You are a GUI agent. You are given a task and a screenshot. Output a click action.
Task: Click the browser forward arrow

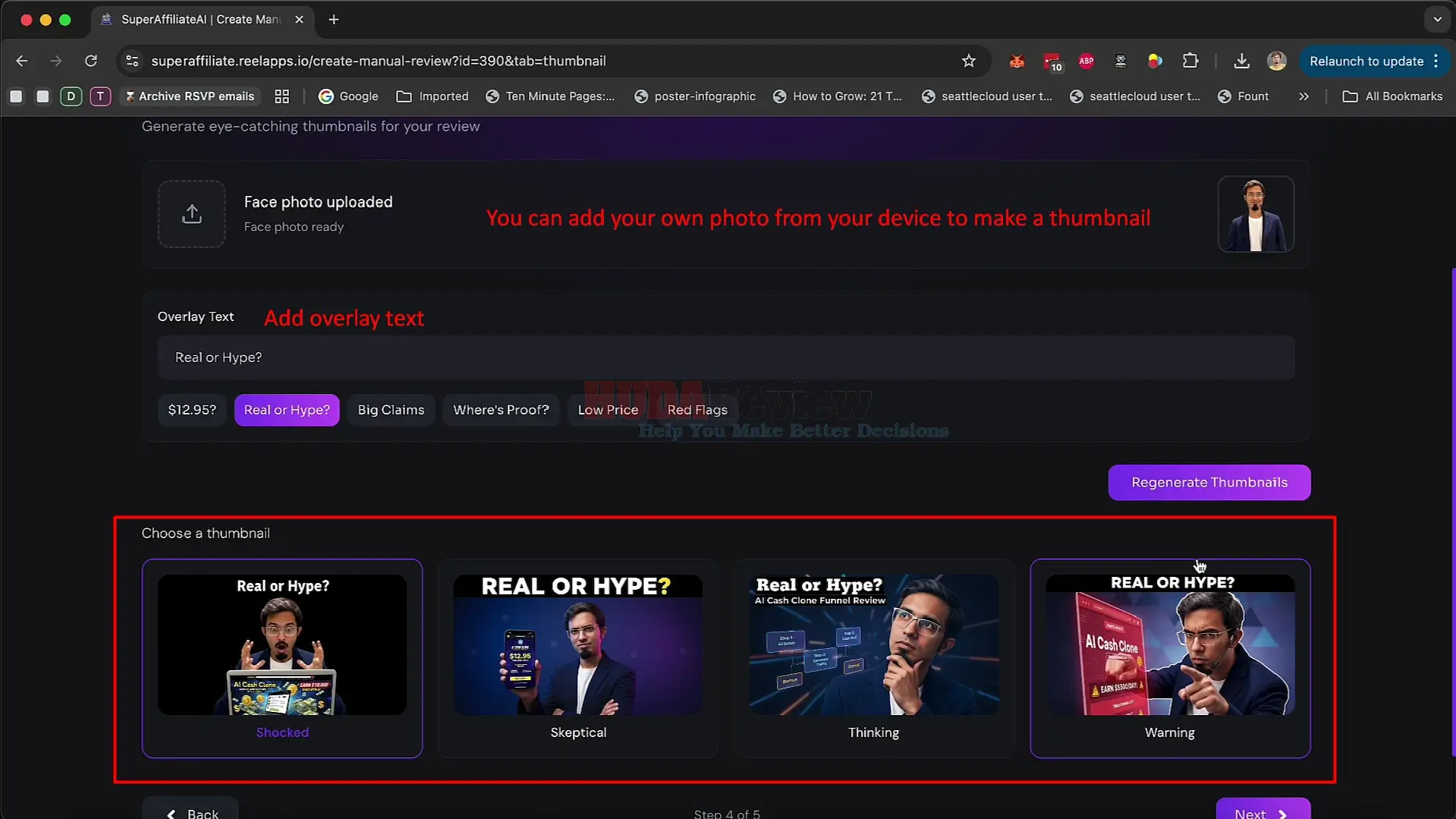56,61
